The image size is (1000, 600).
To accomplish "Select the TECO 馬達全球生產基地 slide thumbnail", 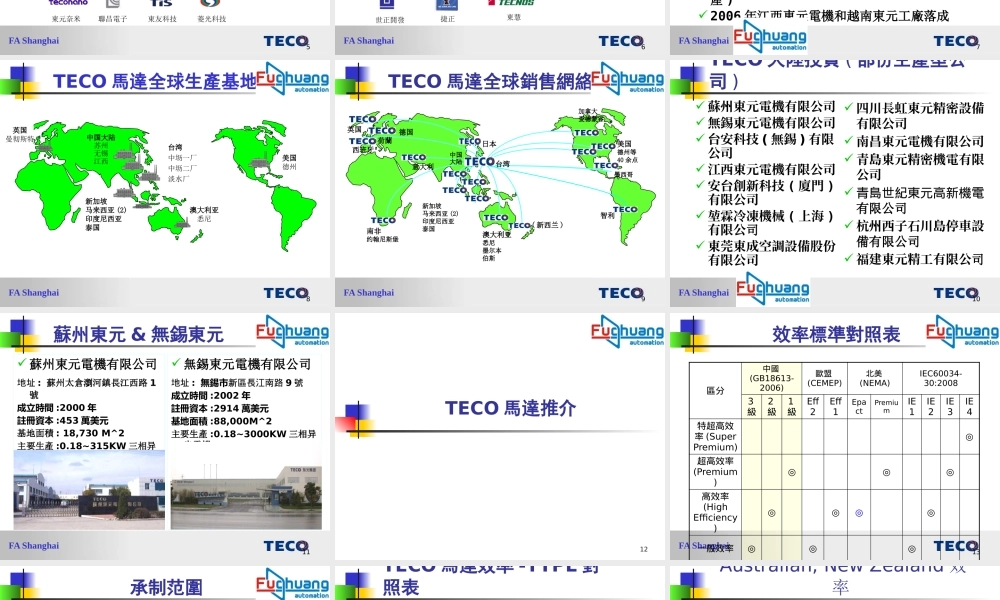I will pyautogui.click(x=165, y=184).
